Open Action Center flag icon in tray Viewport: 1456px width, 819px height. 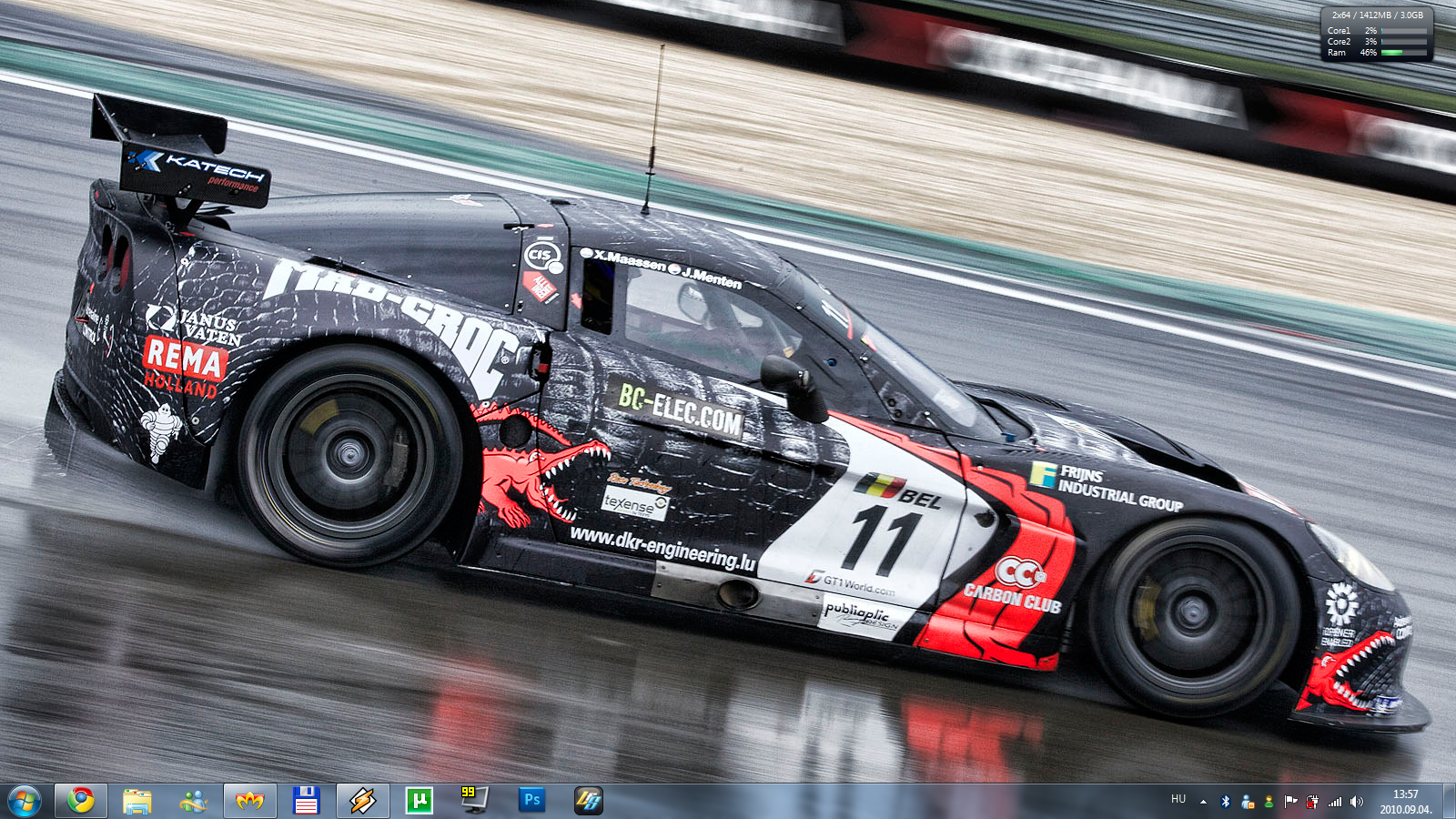[1290, 802]
